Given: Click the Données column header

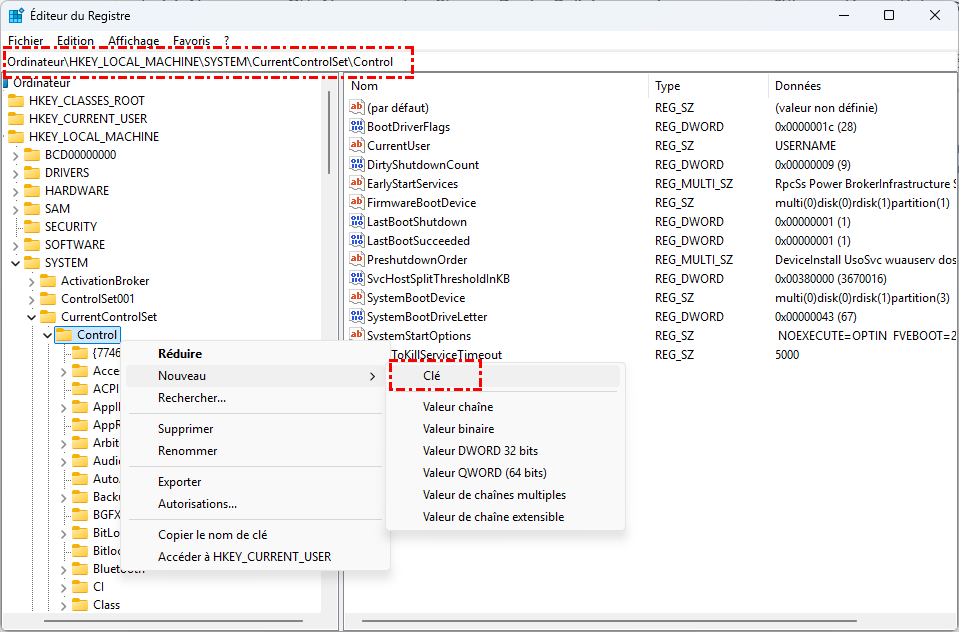Looking at the screenshot, I should pos(798,86).
